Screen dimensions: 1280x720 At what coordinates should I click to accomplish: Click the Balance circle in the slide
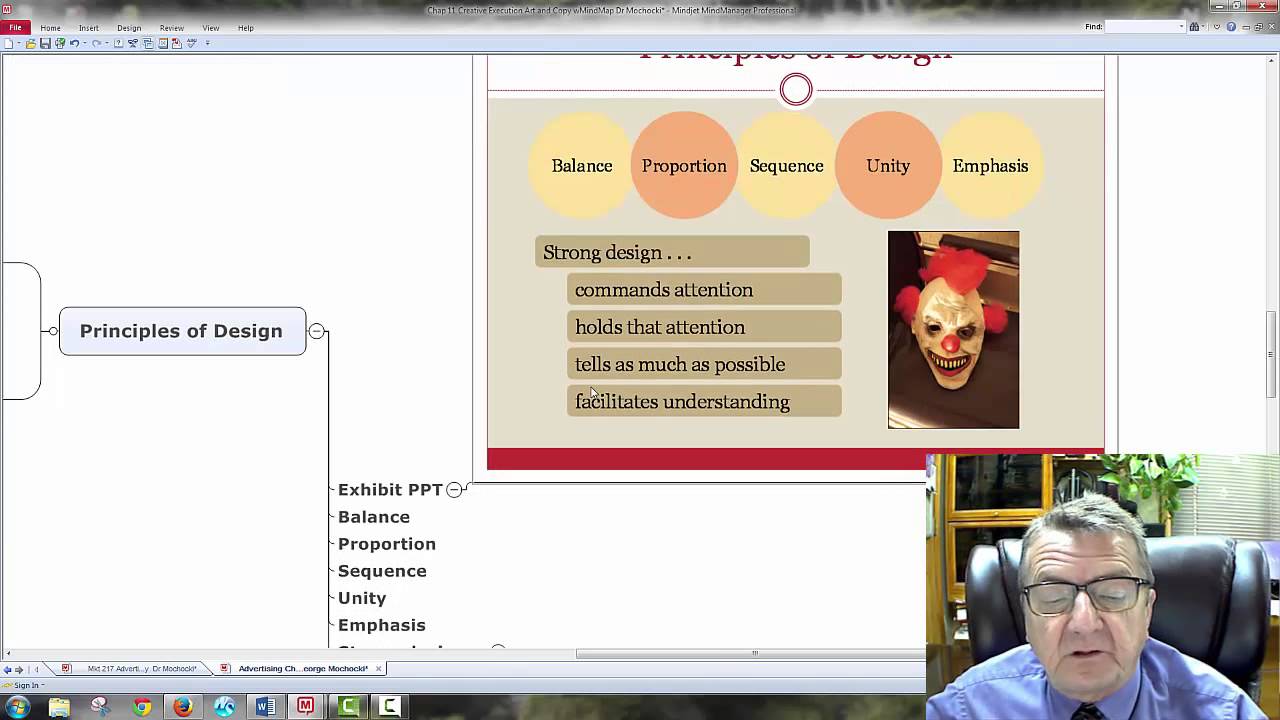tap(582, 166)
